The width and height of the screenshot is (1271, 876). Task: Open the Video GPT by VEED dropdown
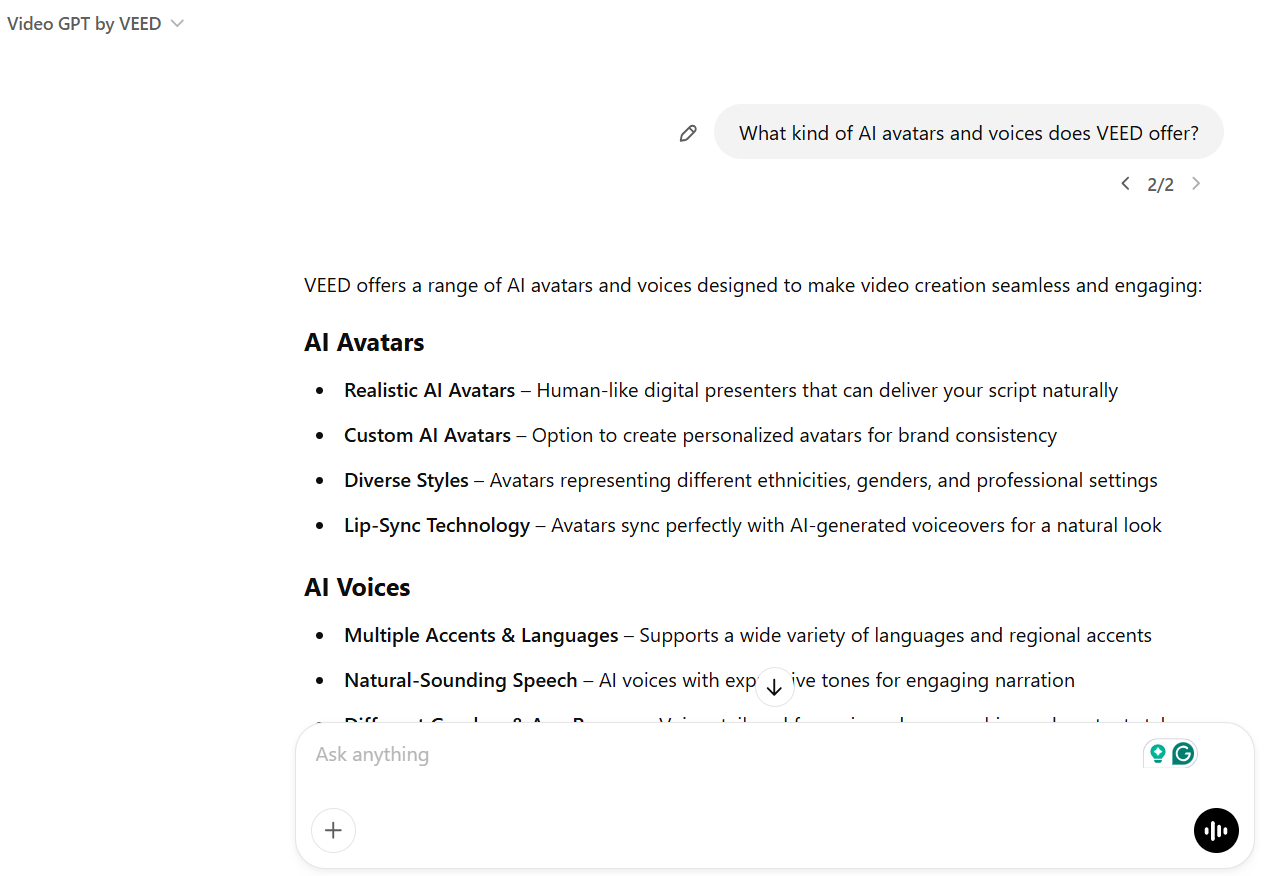[x=84, y=24]
